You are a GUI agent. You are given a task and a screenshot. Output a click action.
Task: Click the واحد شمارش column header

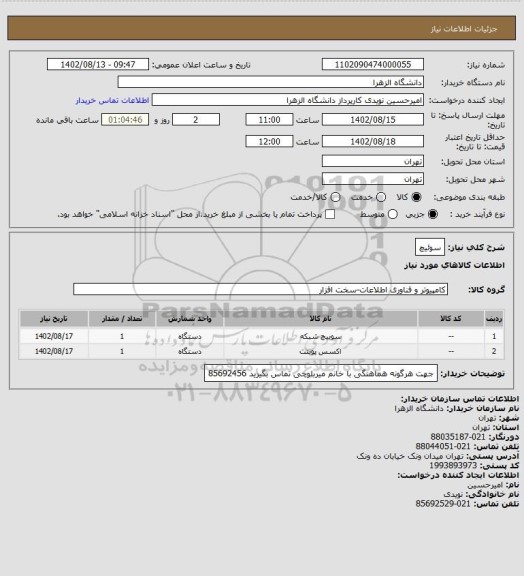tap(190, 318)
